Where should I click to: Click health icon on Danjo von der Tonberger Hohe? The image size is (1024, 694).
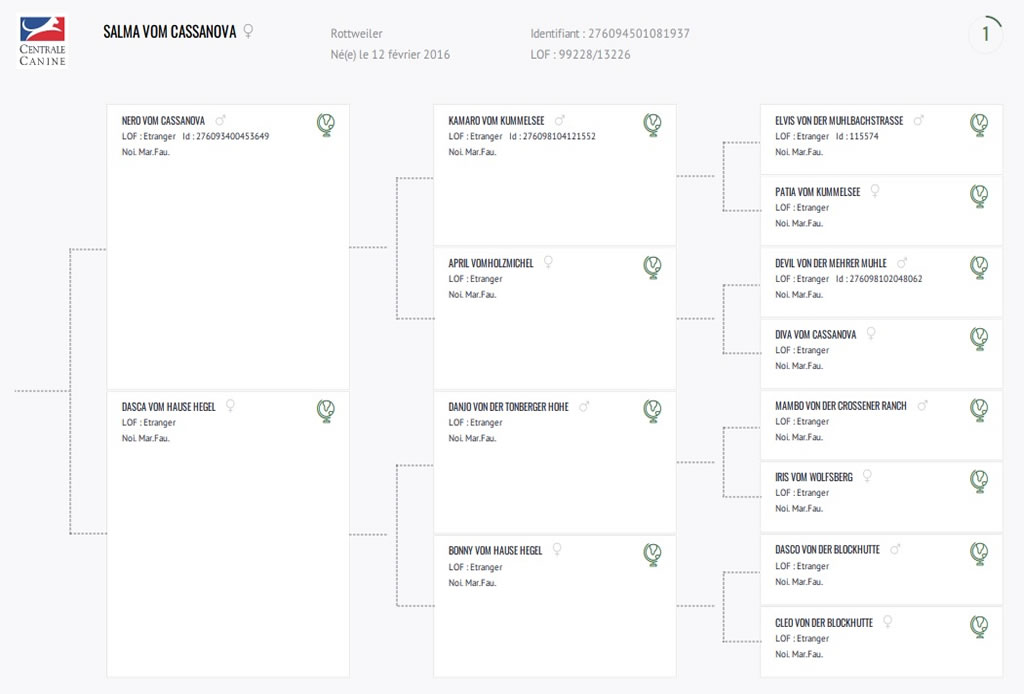(652, 411)
